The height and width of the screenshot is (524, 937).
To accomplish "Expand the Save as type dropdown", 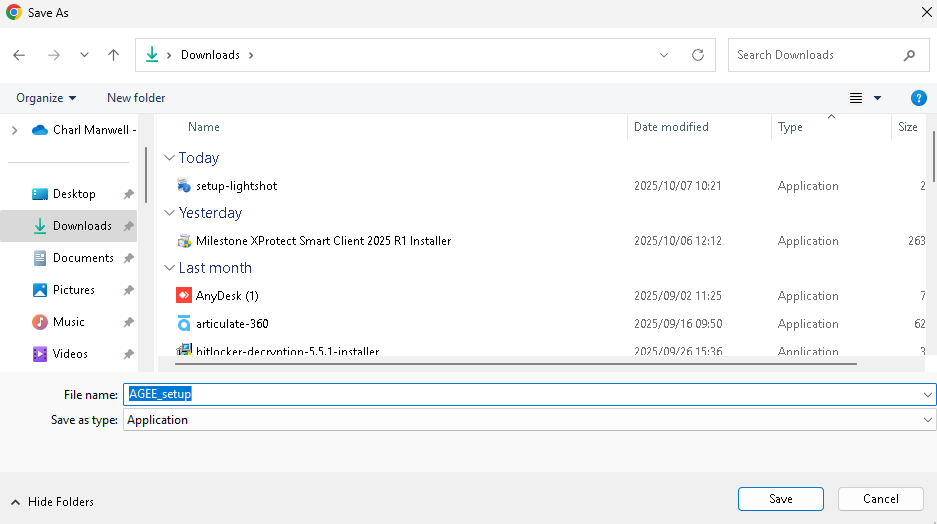I will pos(927,421).
